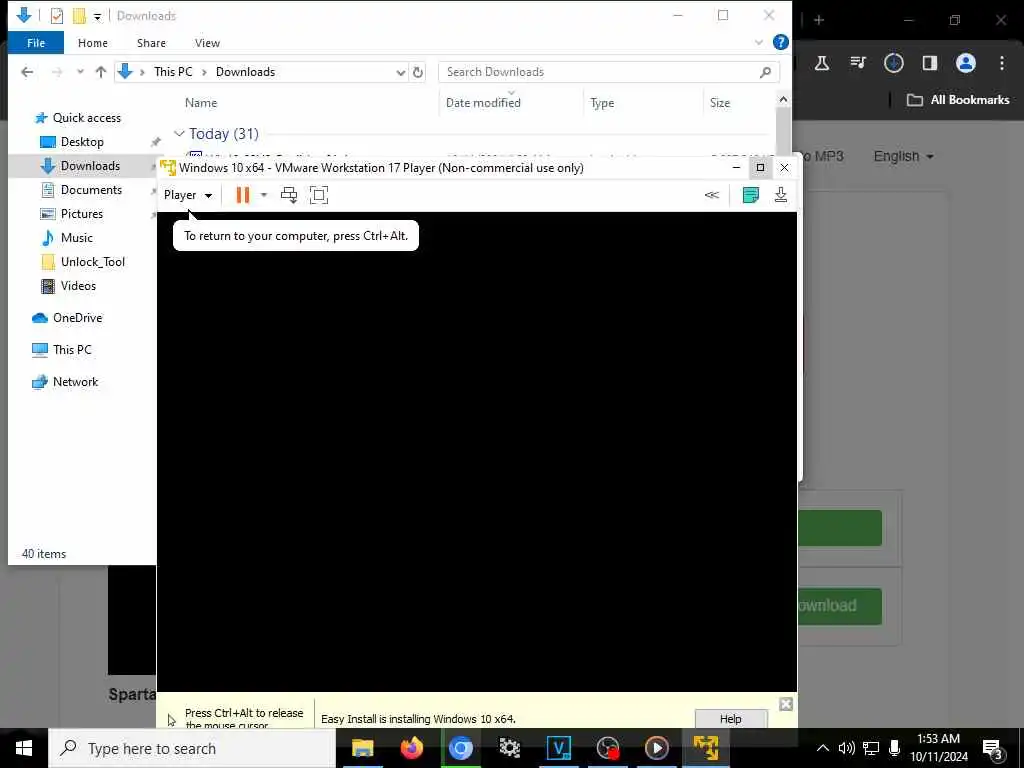The image size is (1024, 768).
Task: Suspend the virtual machine with pause icon
Action: (243, 195)
